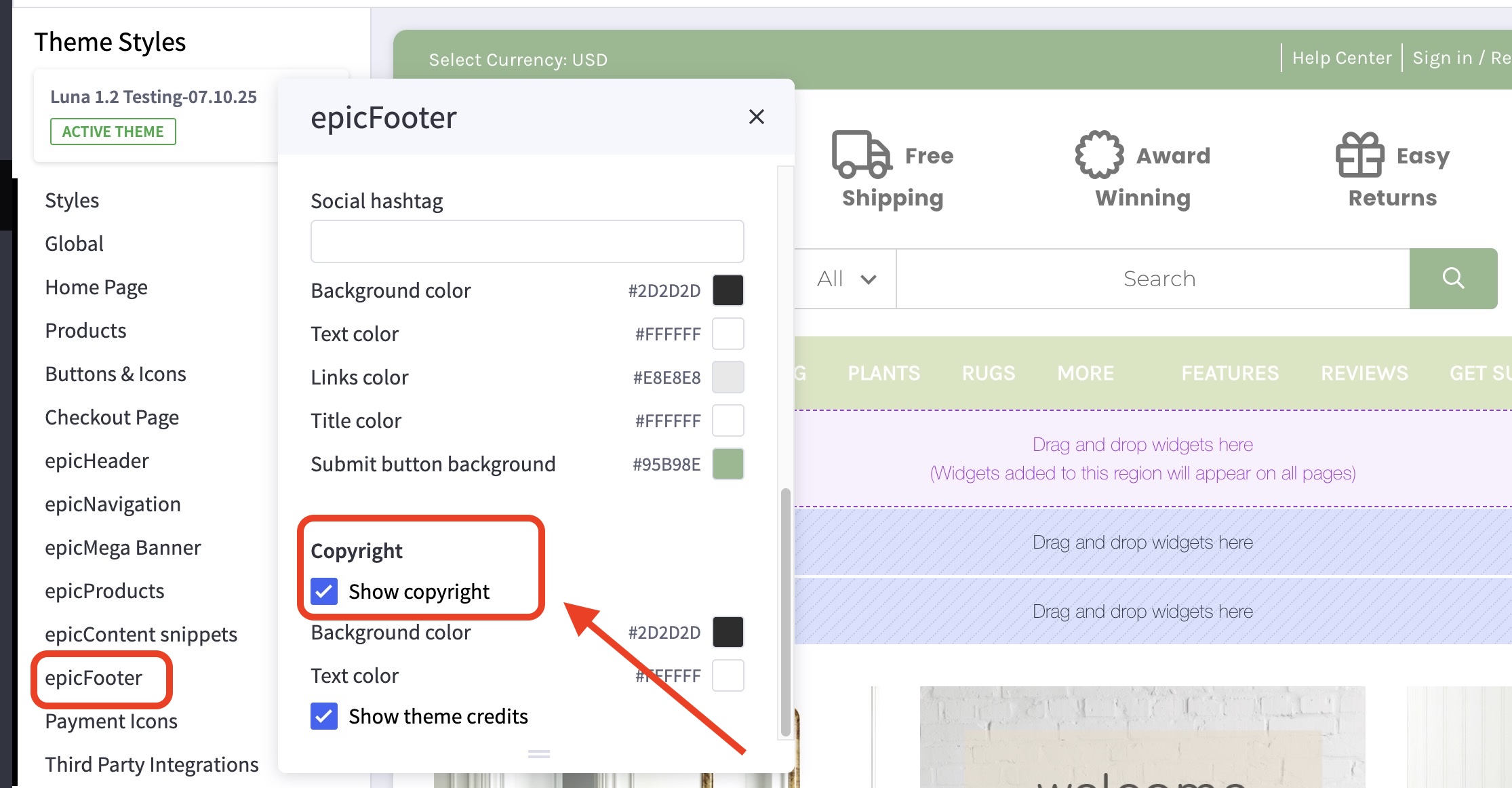Uncheck the Show copyright checkbox

click(324, 591)
